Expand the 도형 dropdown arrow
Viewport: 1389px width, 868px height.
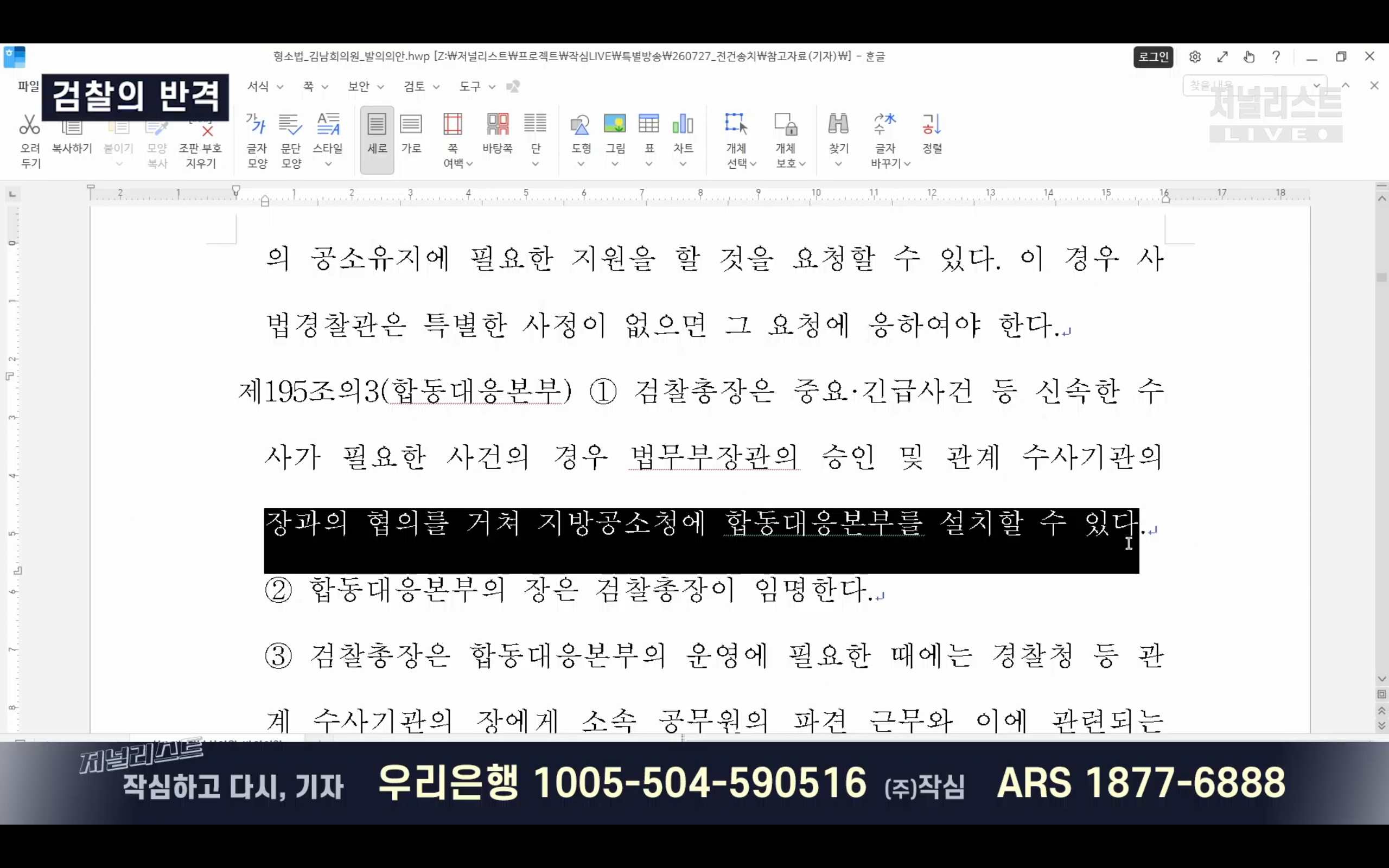581,164
